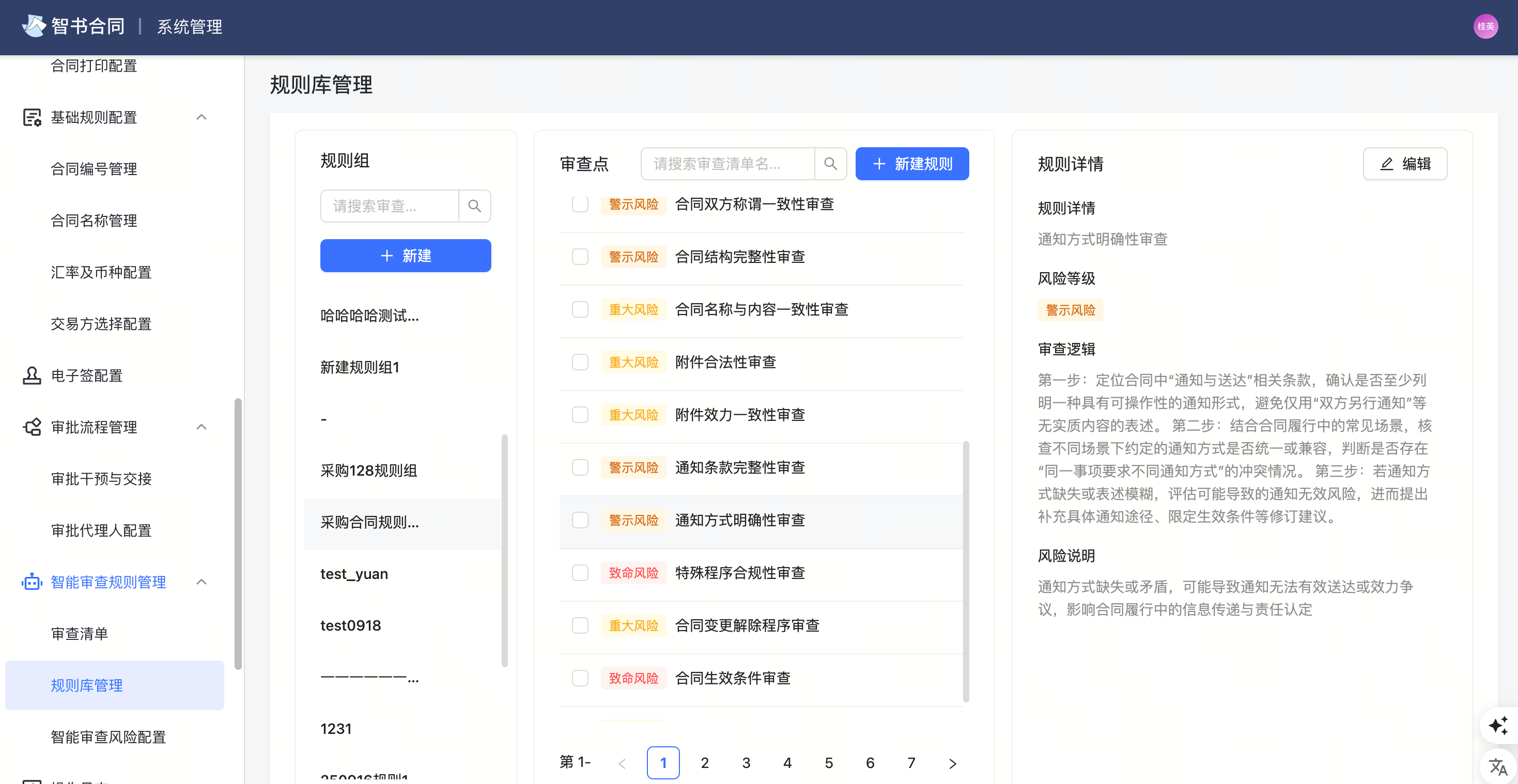Viewport: 1518px width, 784px height.
Task: Go to page 3 of the review list
Action: pyautogui.click(x=746, y=762)
